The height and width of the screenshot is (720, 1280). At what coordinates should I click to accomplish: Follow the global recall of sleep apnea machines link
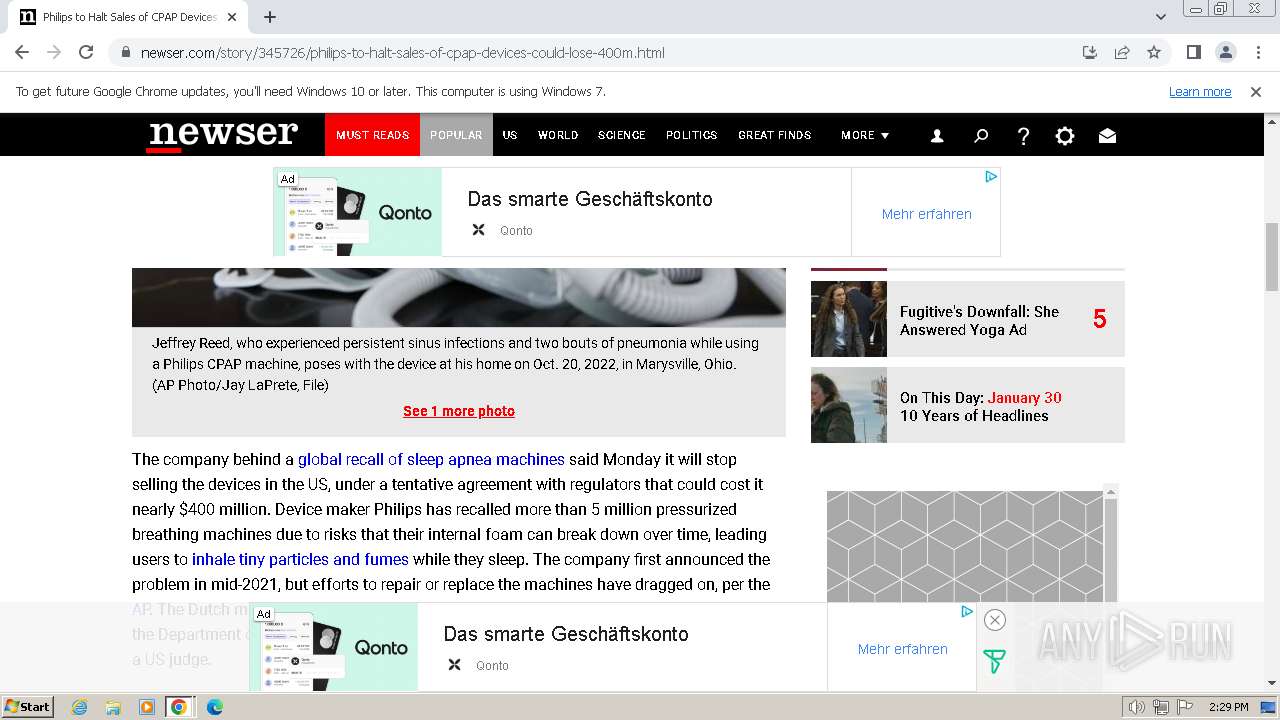point(431,460)
